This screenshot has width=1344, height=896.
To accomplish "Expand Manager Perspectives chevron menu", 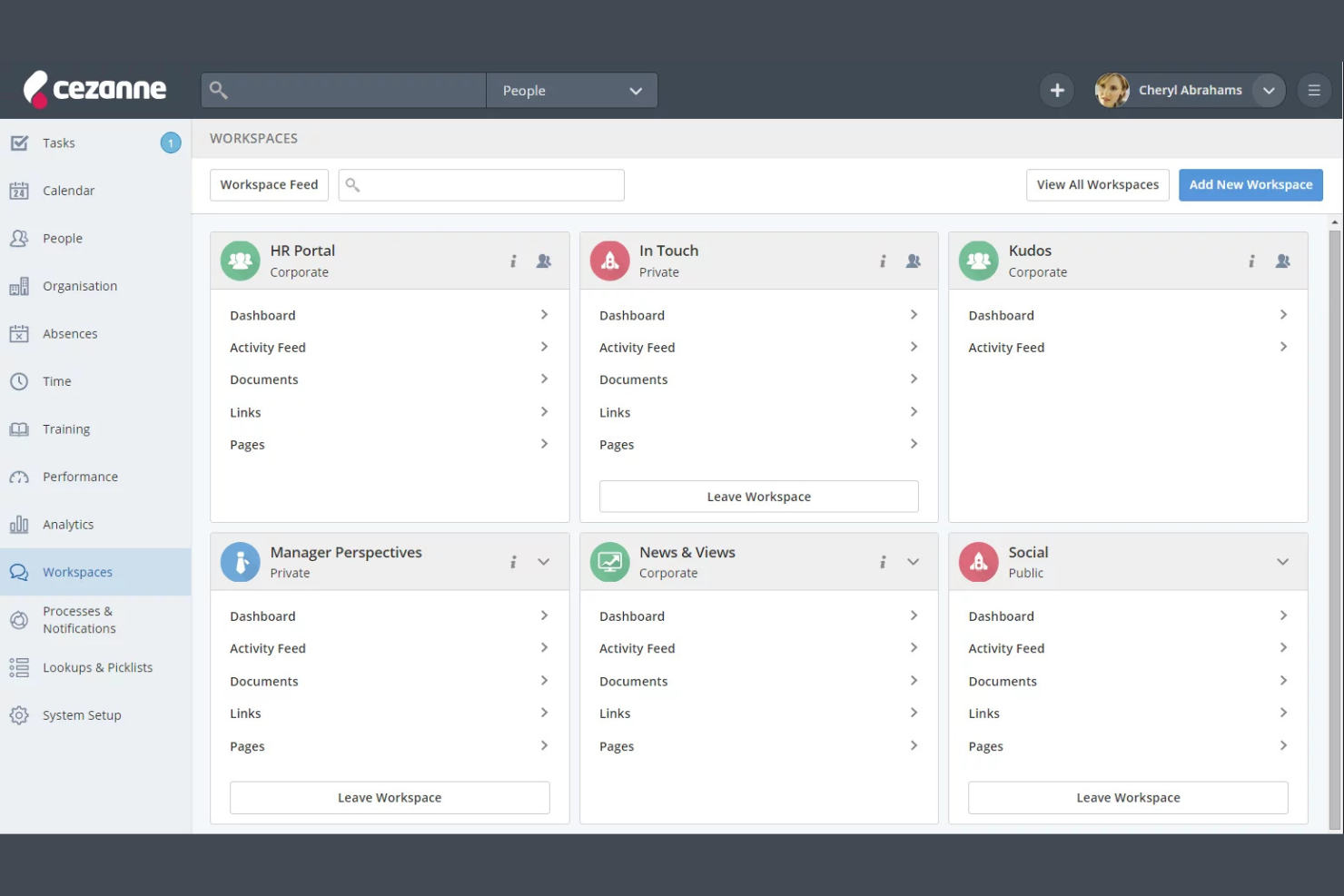I will tap(544, 562).
